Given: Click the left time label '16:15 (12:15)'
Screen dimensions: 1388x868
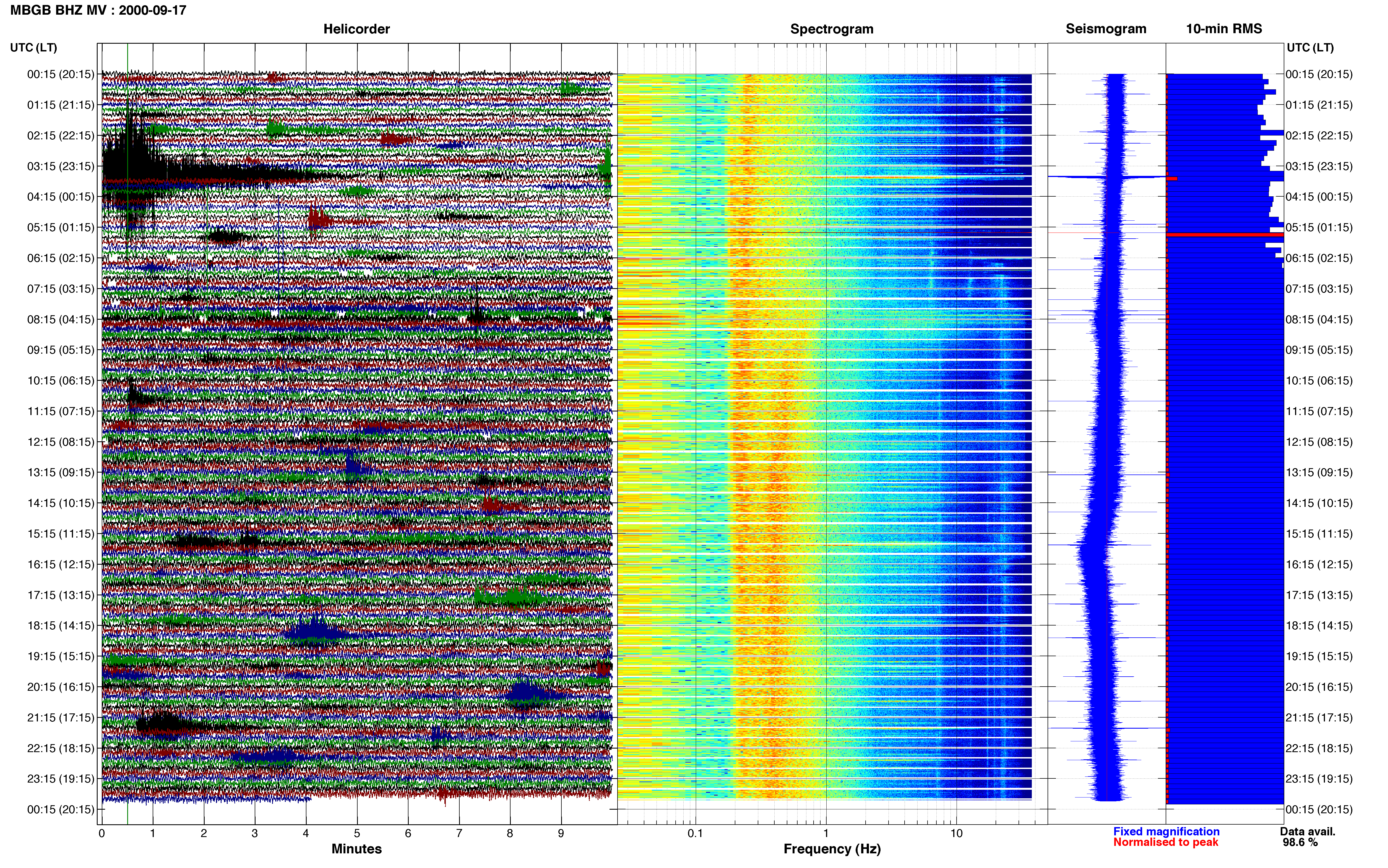Looking at the screenshot, I should coord(61,565).
